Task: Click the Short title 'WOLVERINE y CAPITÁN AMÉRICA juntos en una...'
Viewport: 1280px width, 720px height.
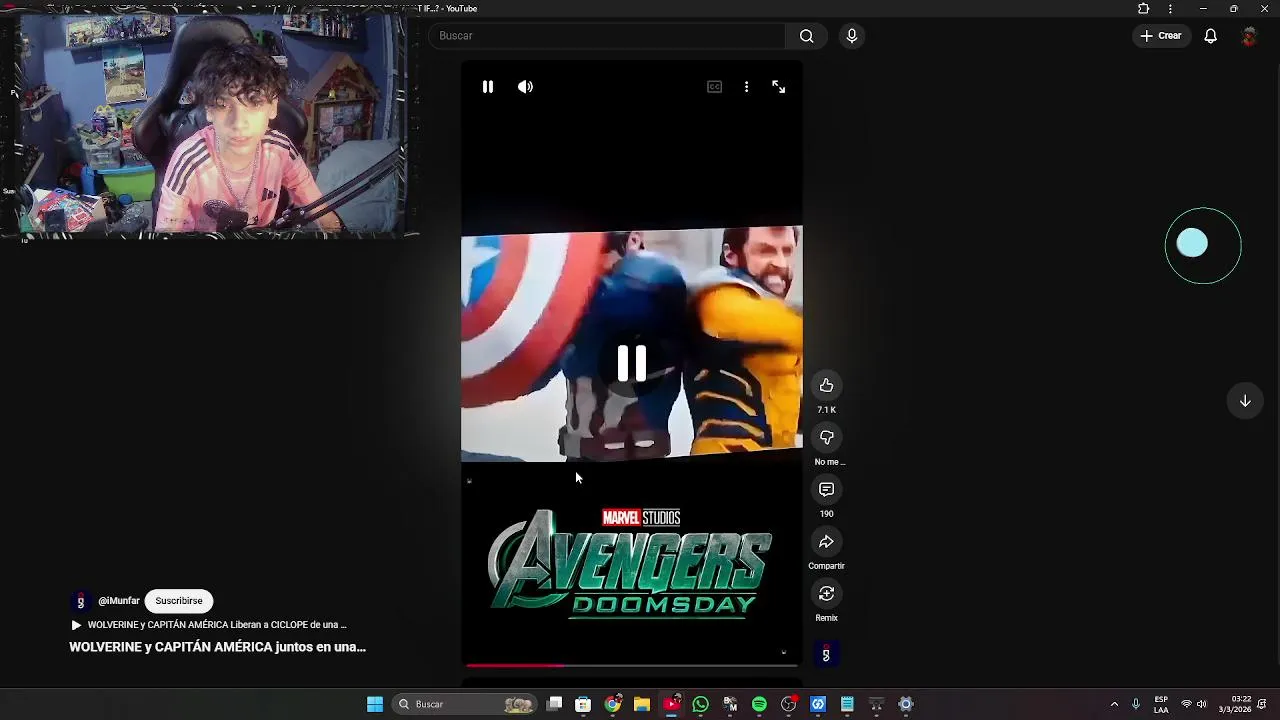Action: click(217, 647)
